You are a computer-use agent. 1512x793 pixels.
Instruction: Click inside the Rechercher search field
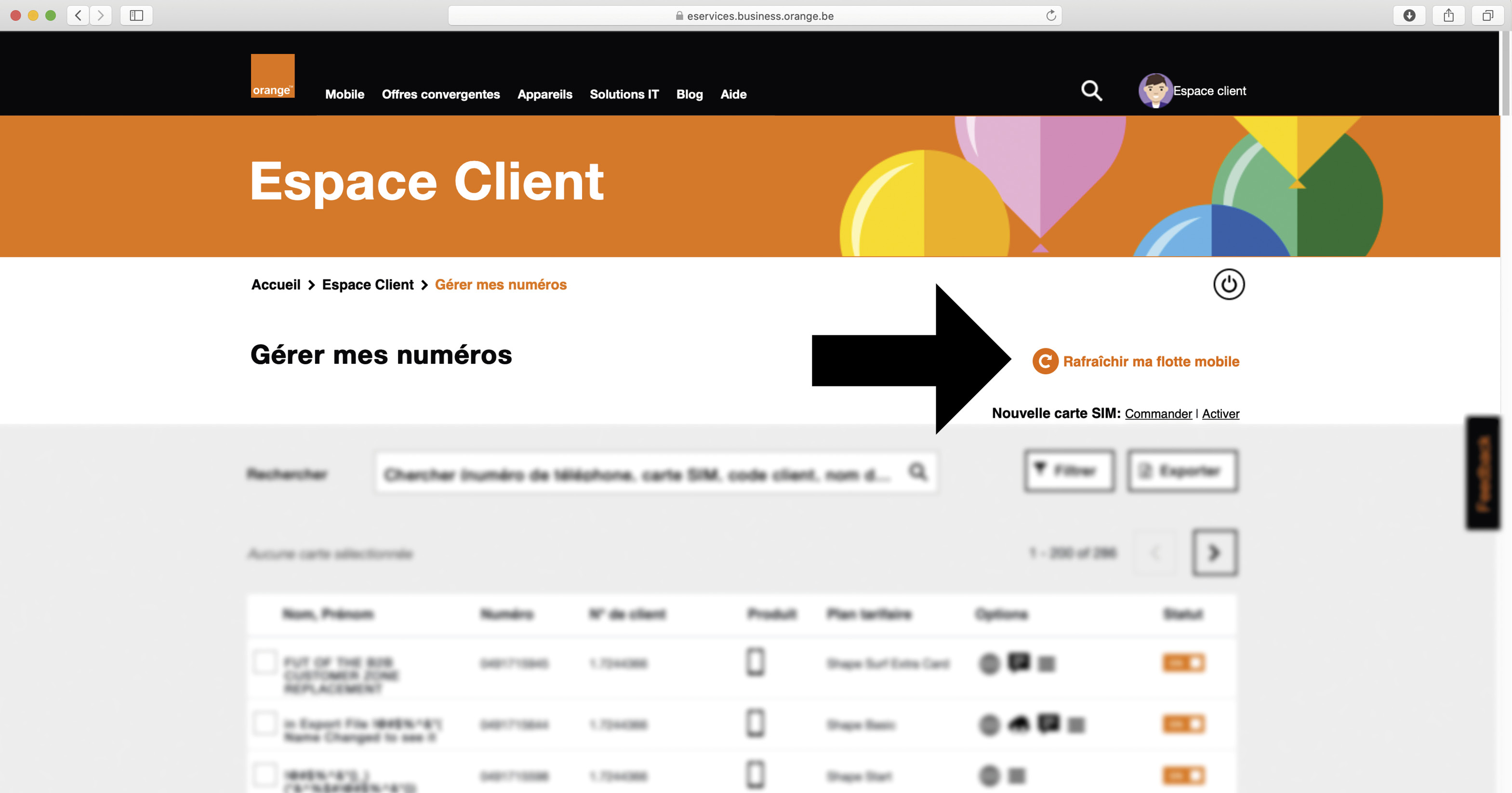(x=646, y=473)
